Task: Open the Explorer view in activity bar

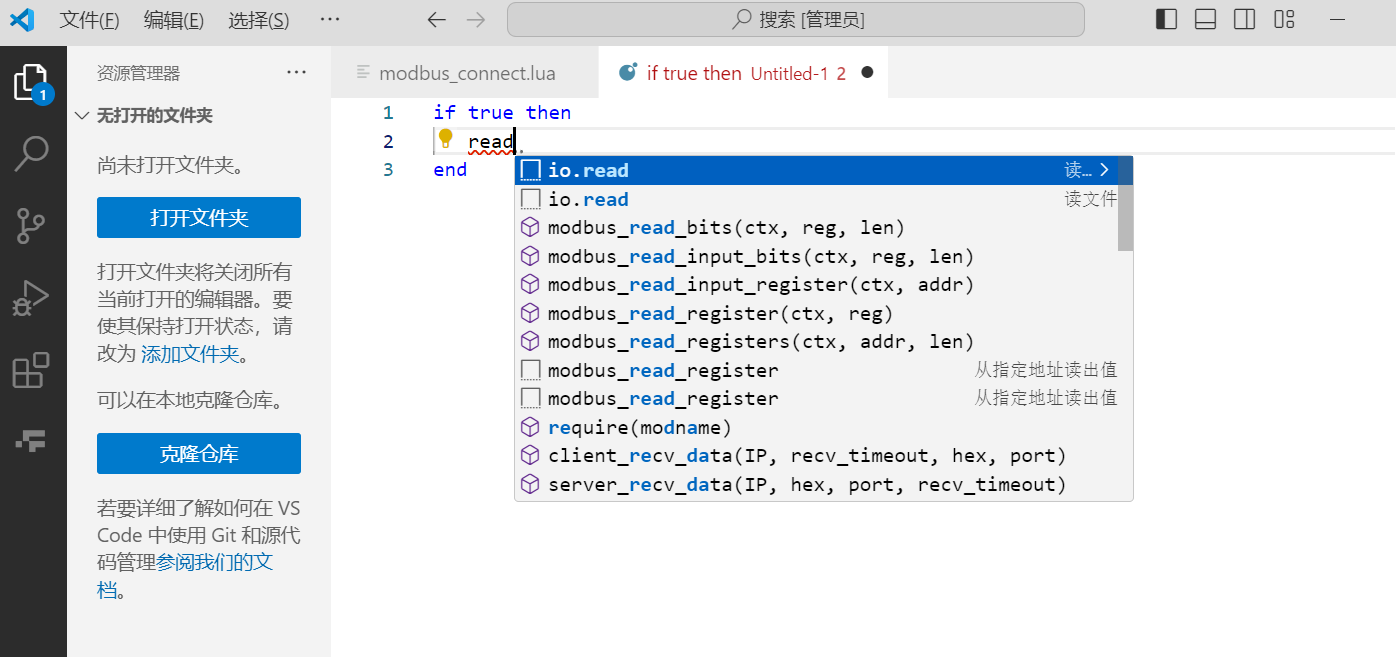Action: 32,82
